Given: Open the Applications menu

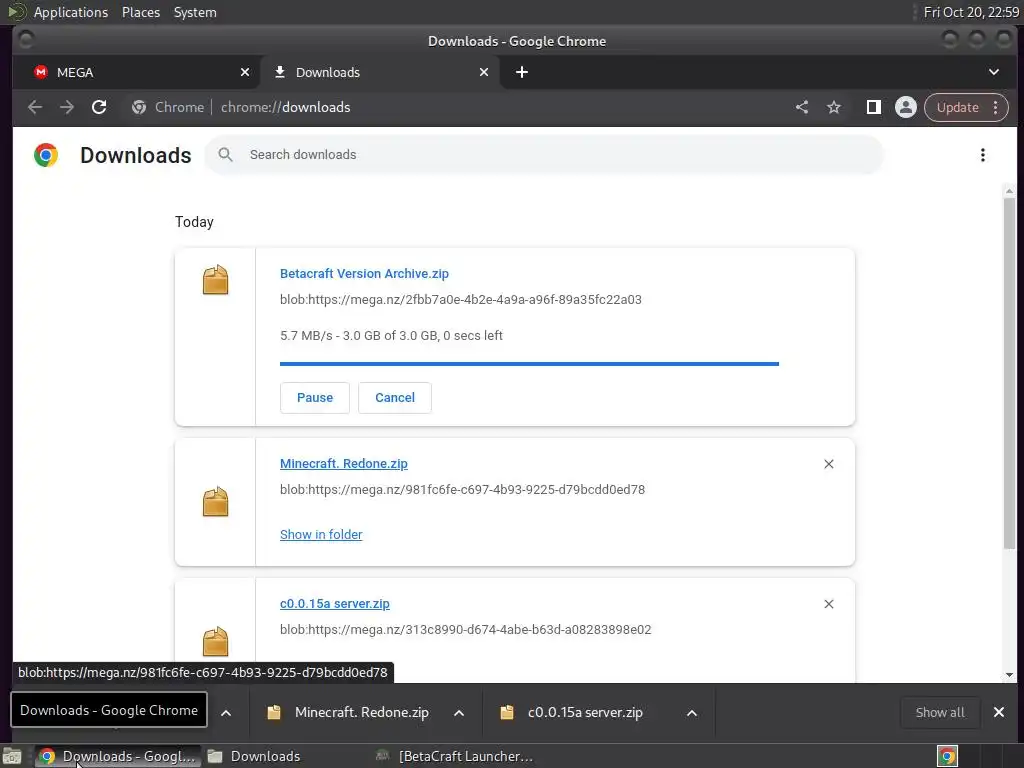Looking at the screenshot, I should (x=71, y=12).
